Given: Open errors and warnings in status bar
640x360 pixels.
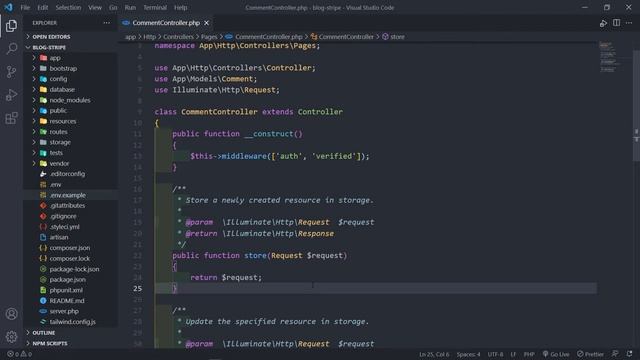Looking at the screenshot, I should point(19,354).
